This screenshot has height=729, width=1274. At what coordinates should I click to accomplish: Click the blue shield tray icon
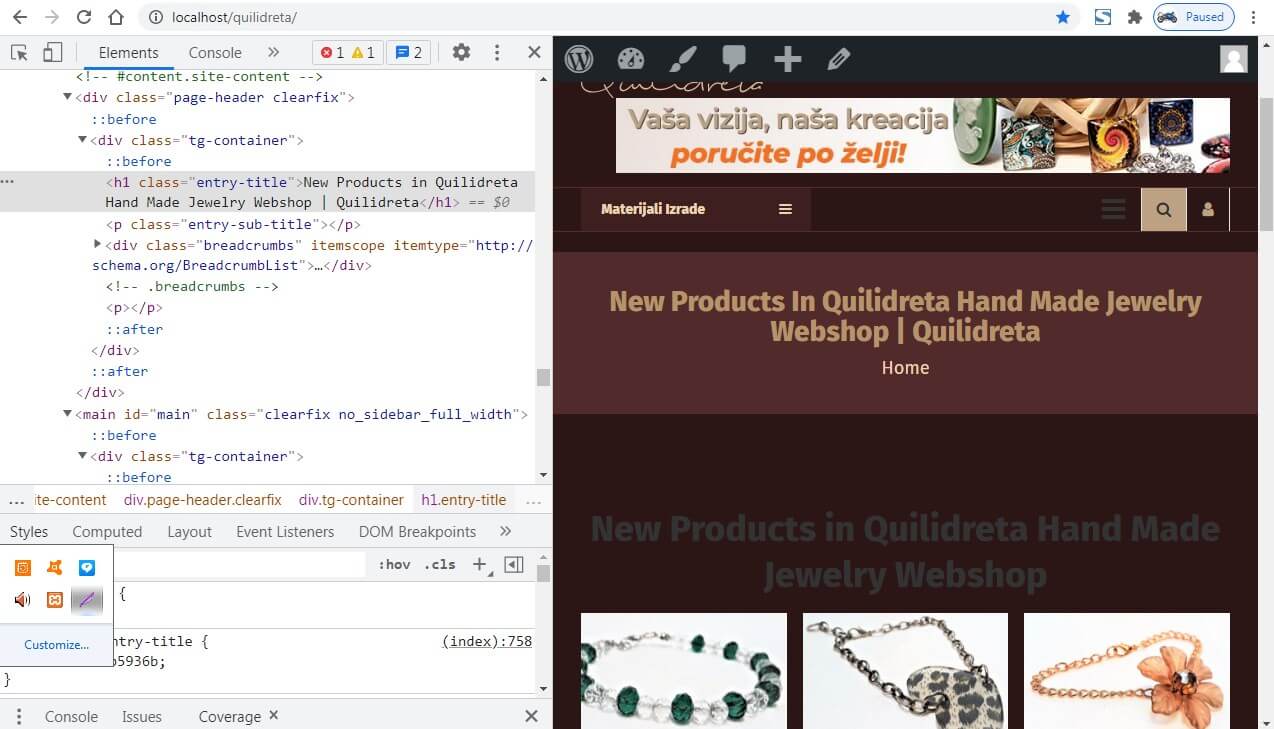(87, 568)
